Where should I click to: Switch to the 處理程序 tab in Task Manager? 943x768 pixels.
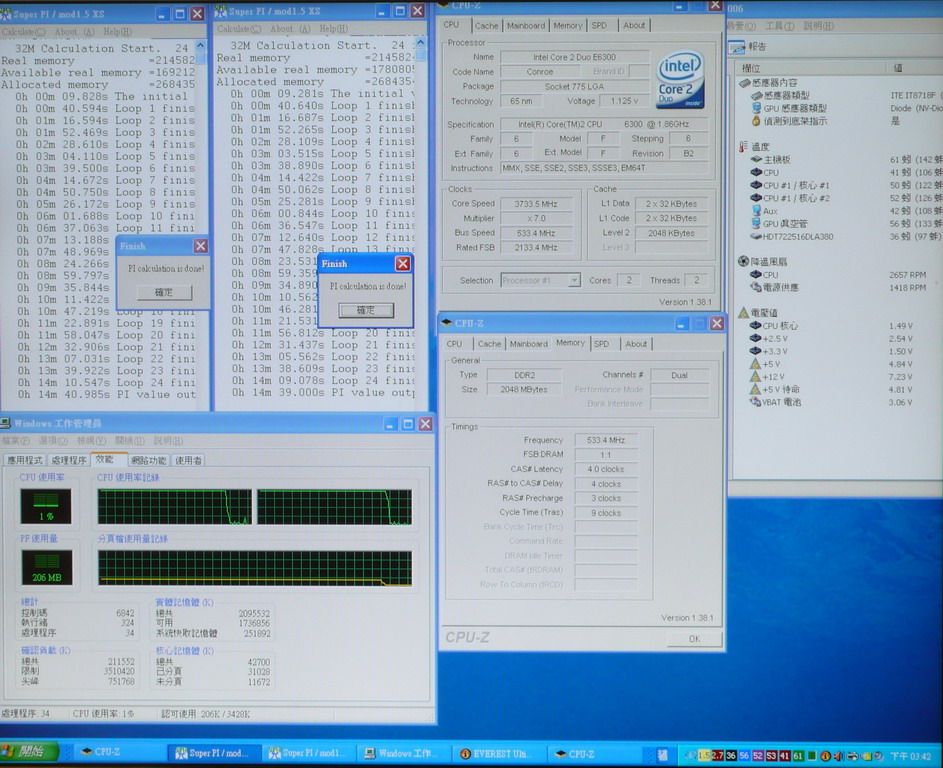click(69, 460)
